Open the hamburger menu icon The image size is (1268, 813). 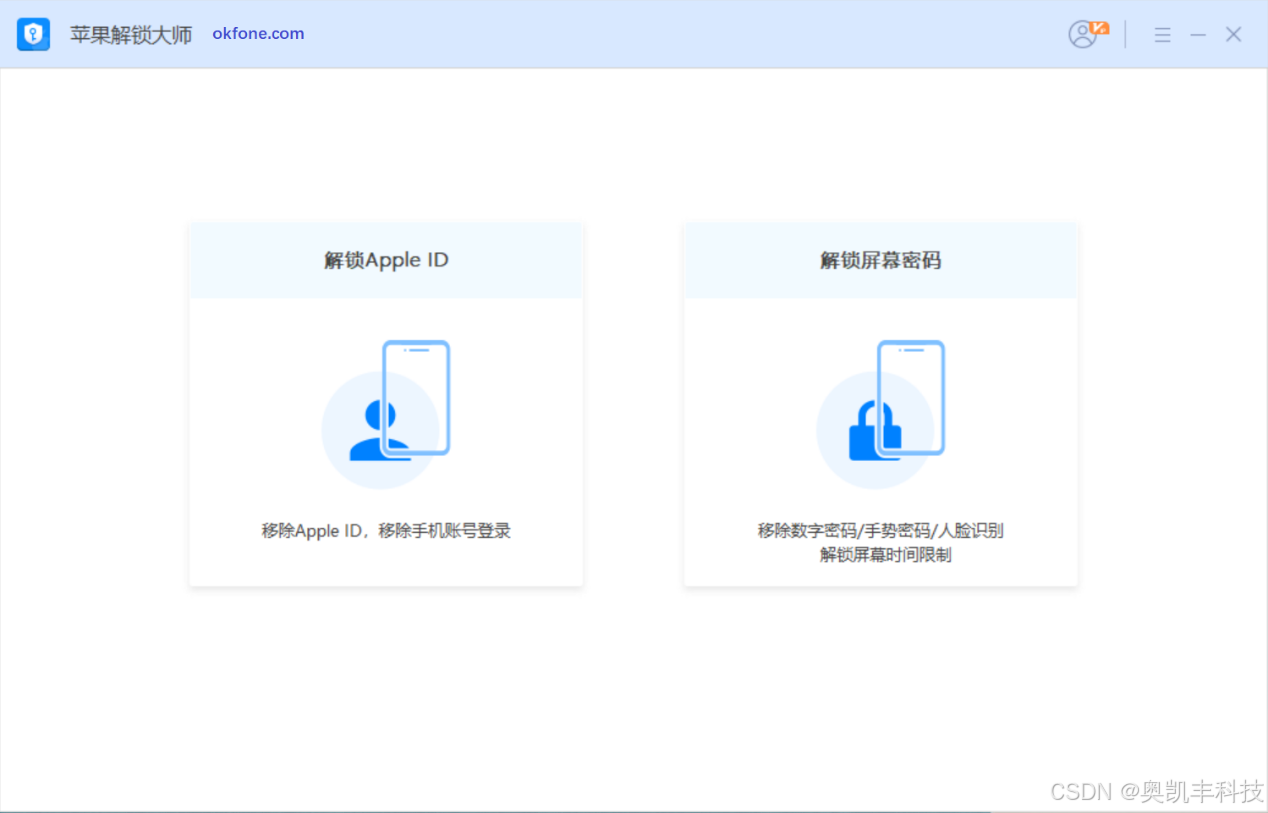pos(1162,35)
